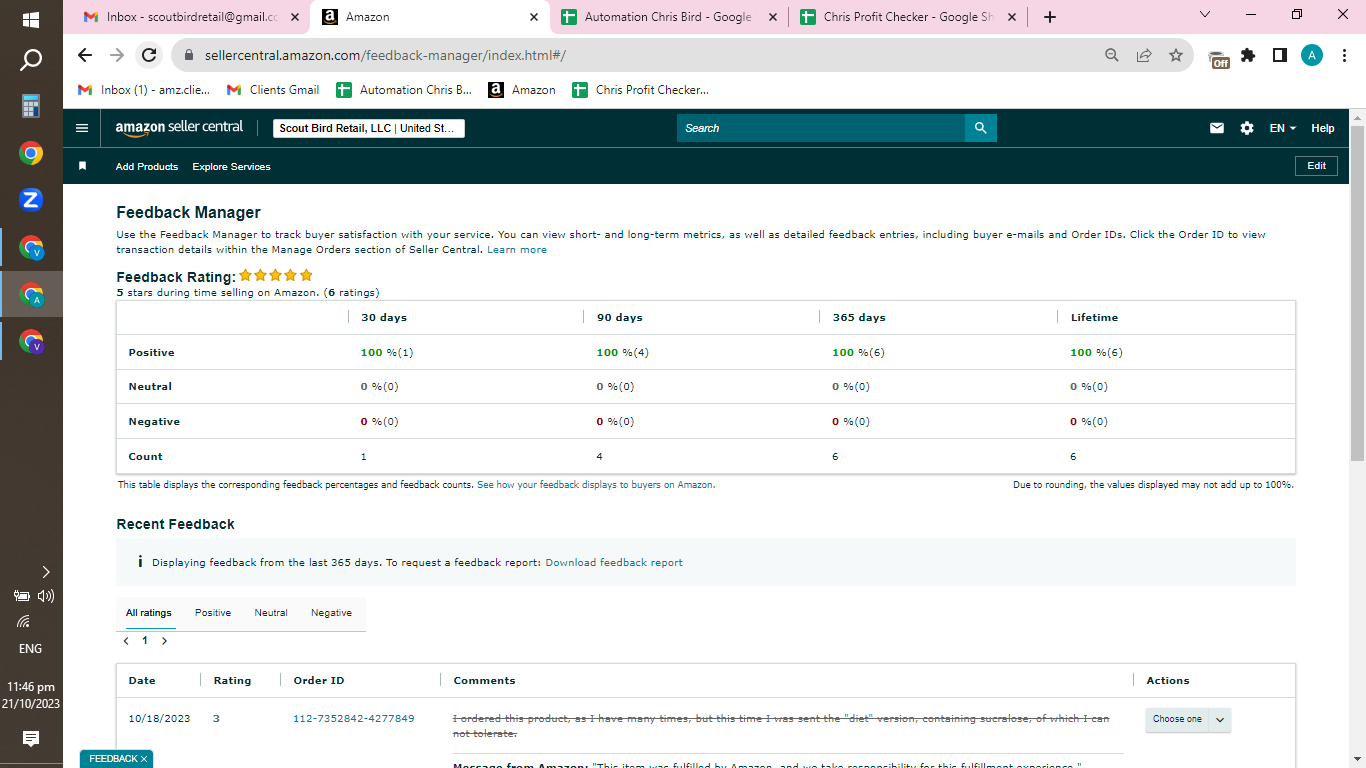Click See how your feedback displays link
The image size is (1366, 768).
pos(596,485)
